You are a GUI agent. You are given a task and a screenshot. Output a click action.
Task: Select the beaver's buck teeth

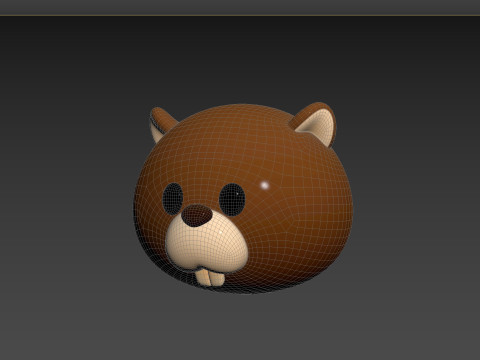210,277
